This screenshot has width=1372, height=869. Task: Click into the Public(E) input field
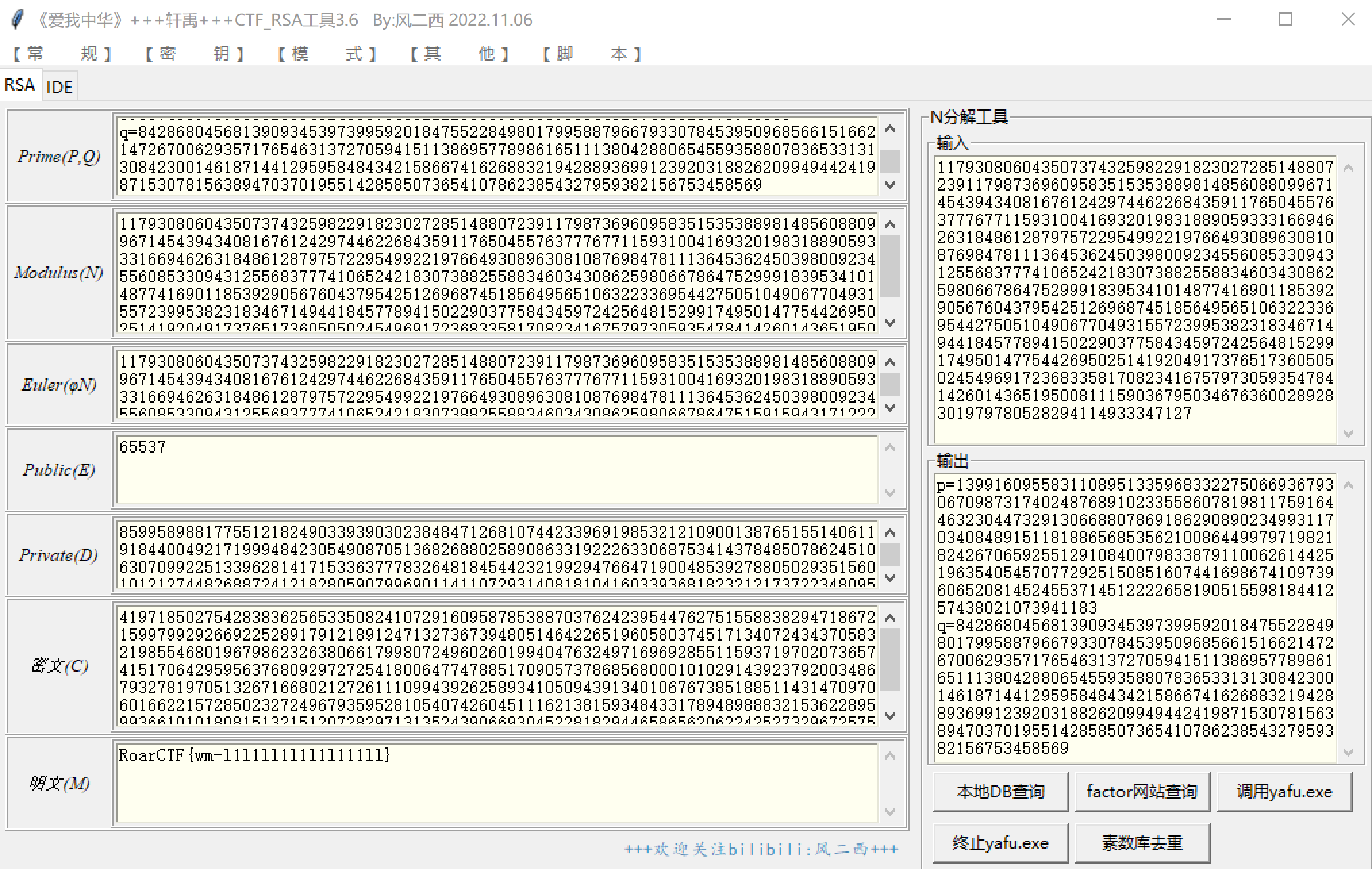tap(497, 470)
